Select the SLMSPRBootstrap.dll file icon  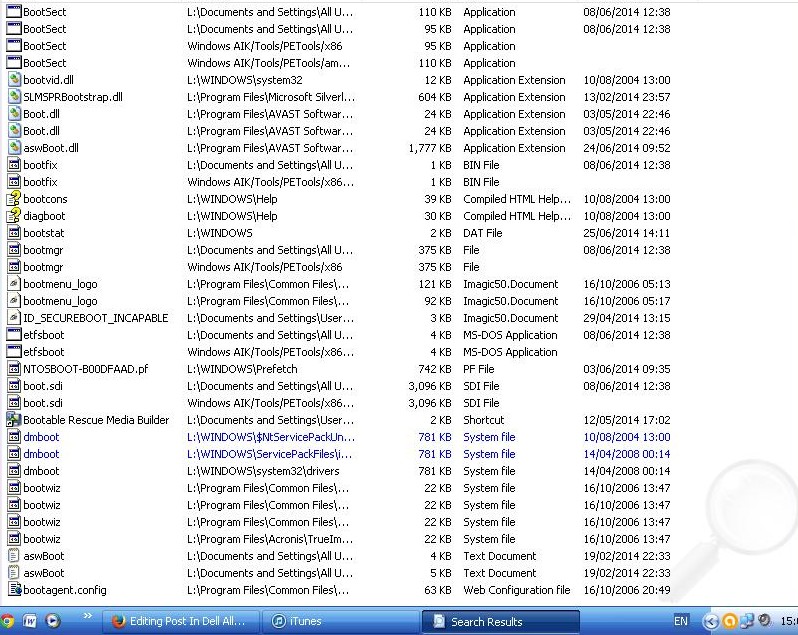pyautogui.click(x=14, y=97)
